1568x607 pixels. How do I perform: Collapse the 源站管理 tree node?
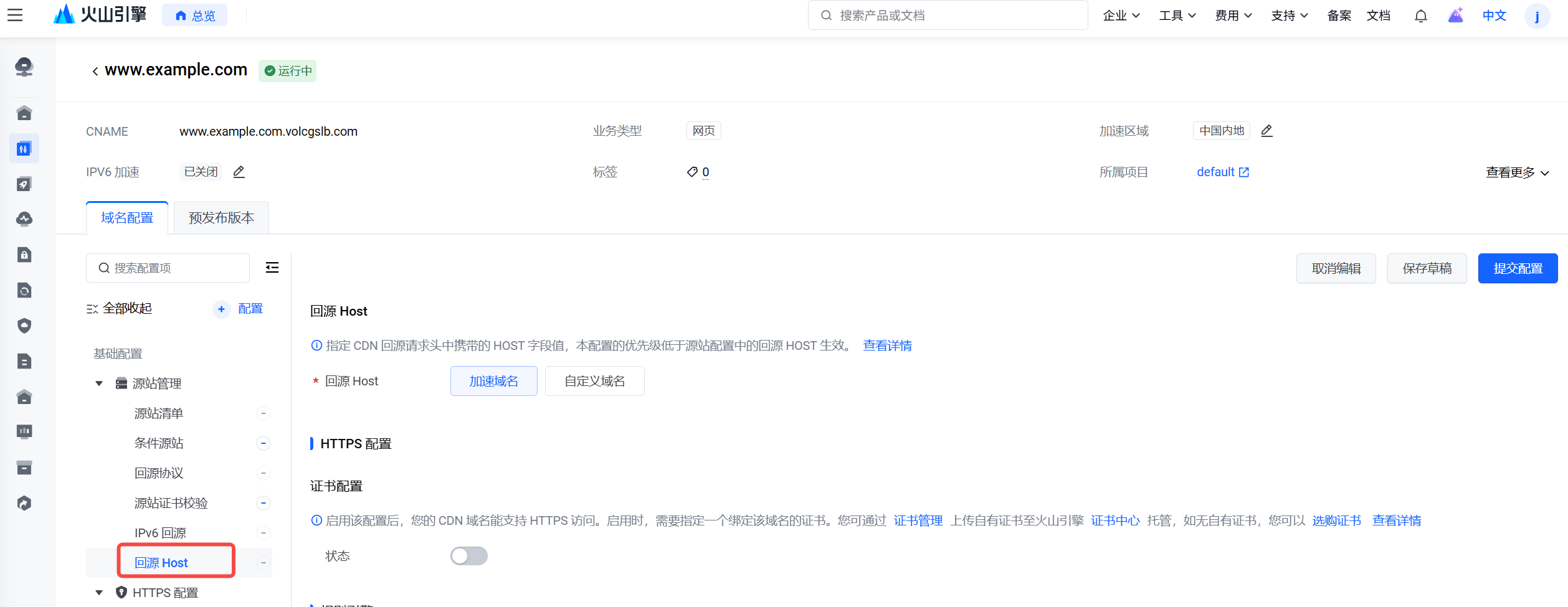coord(99,383)
